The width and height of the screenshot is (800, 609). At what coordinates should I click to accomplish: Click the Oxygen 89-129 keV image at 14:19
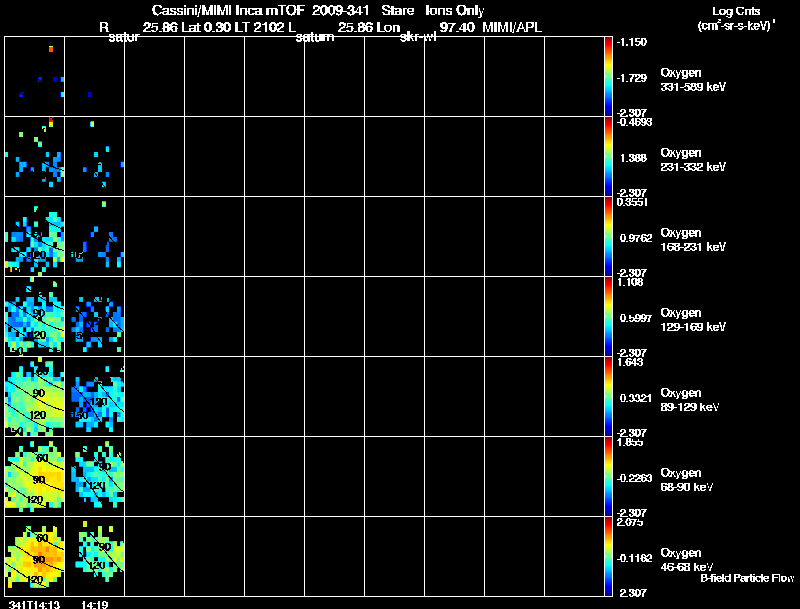pyautogui.click(x=94, y=397)
